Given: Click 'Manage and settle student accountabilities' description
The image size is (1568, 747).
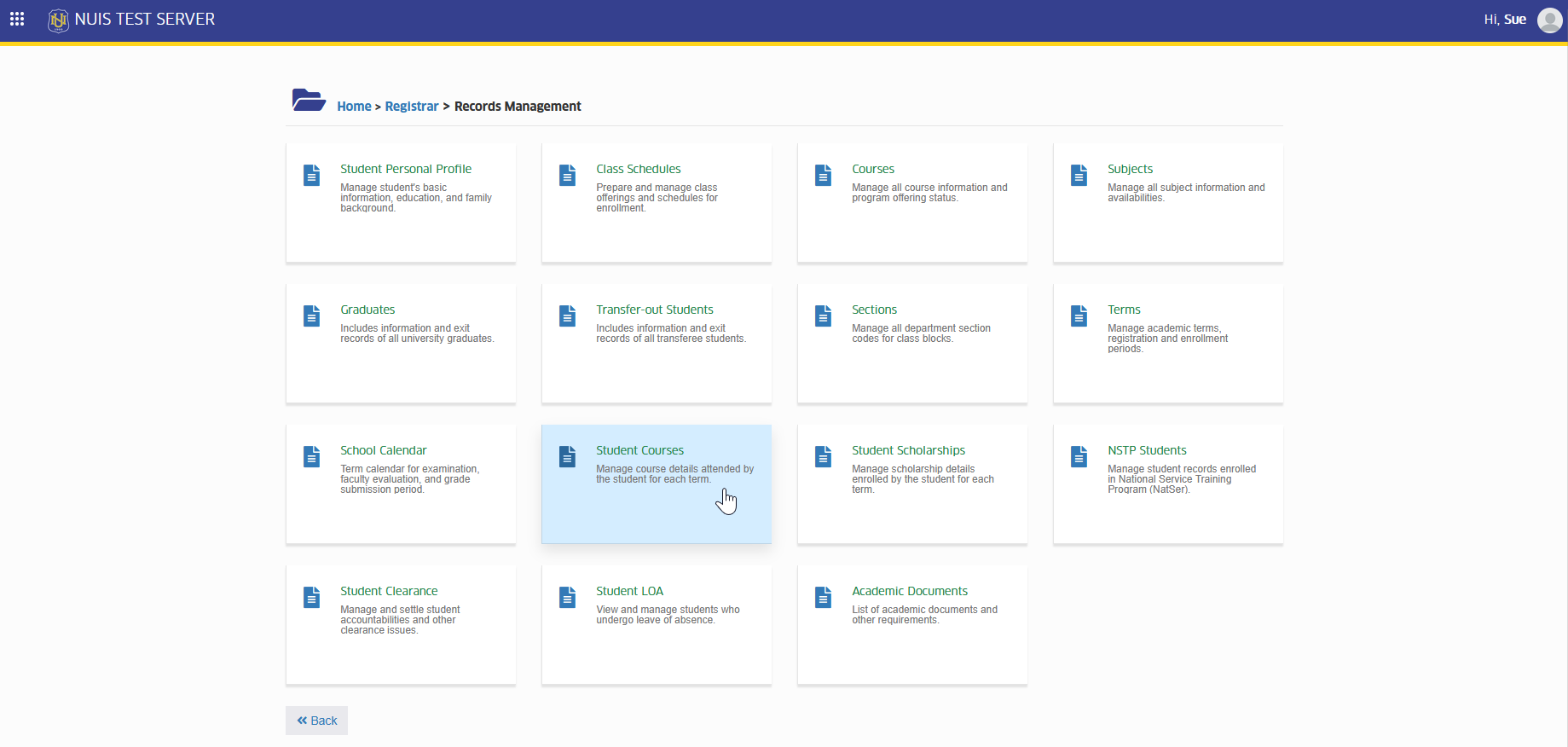Looking at the screenshot, I should [x=400, y=620].
